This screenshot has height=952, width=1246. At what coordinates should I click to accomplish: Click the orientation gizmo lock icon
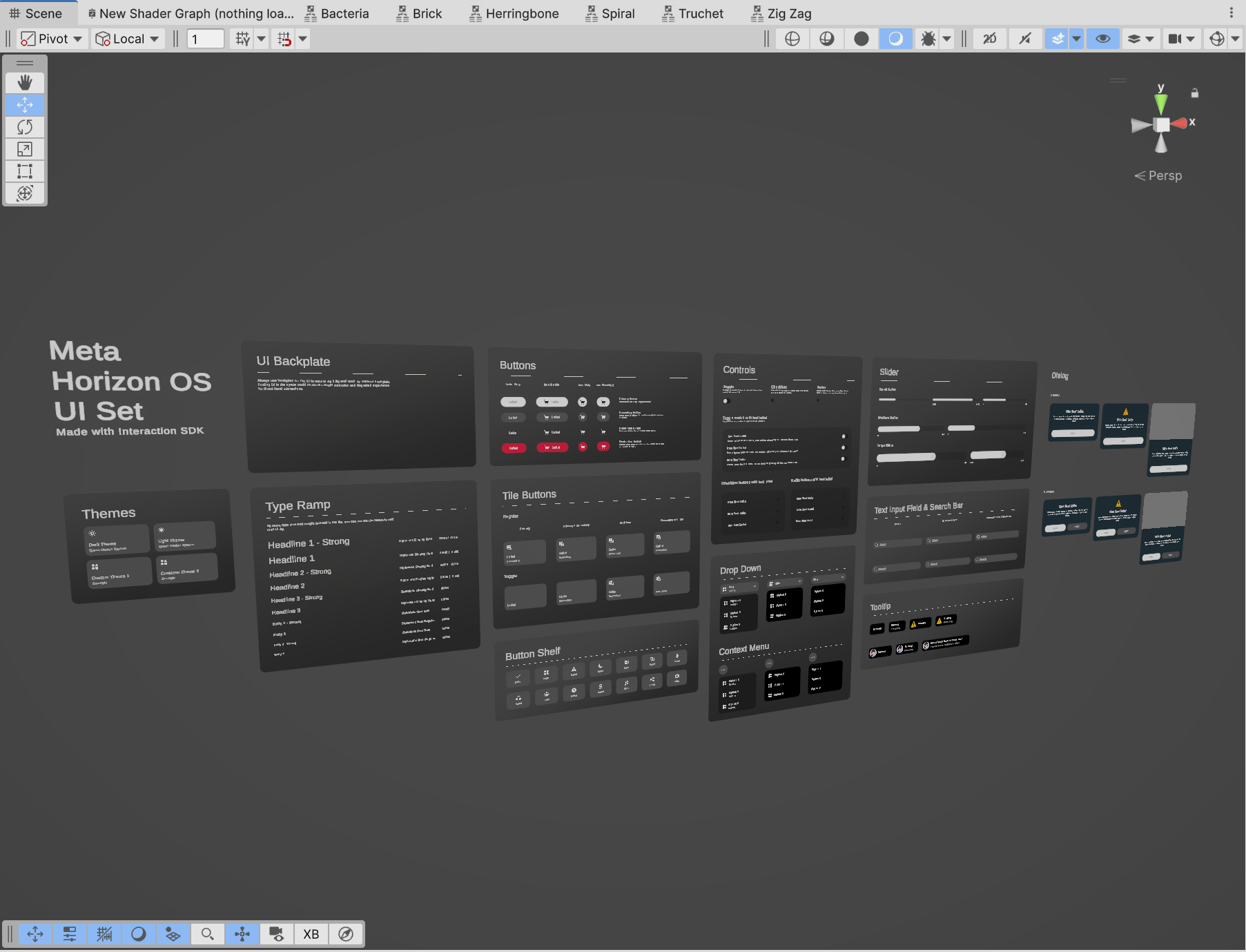[x=1195, y=93]
